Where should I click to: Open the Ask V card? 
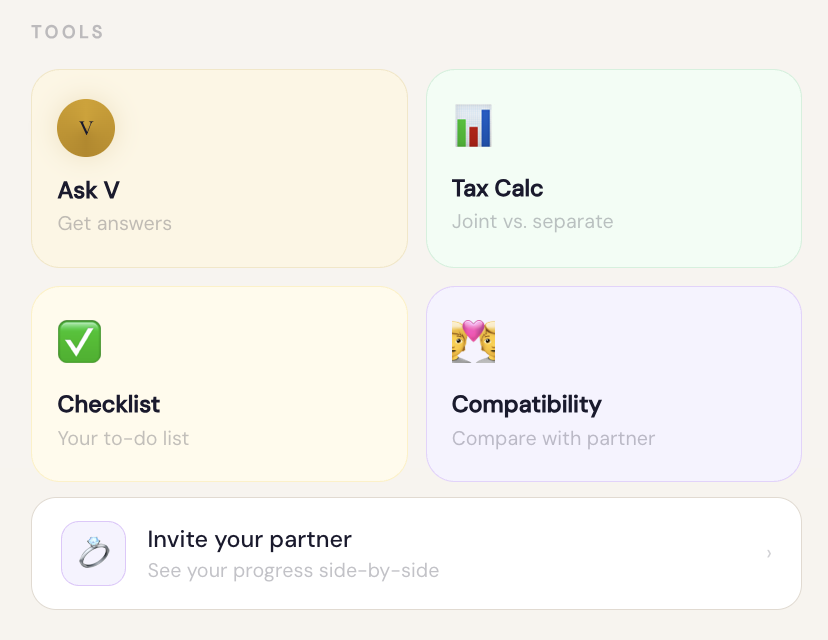(219, 168)
